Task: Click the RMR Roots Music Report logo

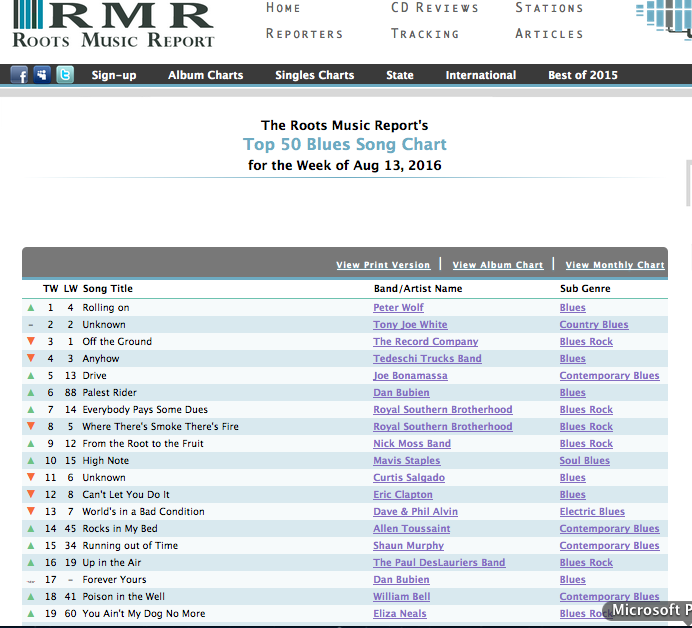Action: (x=113, y=24)
